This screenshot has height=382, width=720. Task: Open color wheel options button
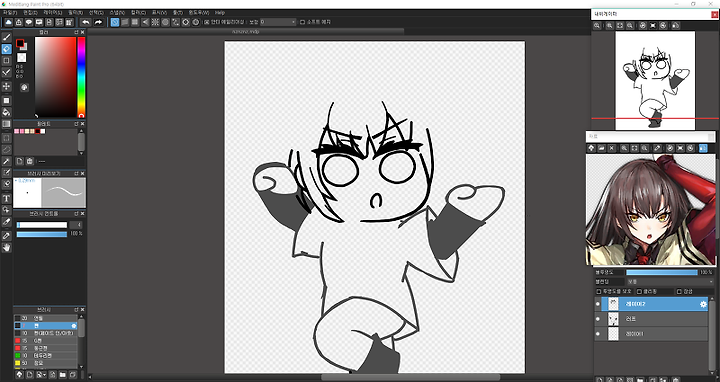(24, 87)
